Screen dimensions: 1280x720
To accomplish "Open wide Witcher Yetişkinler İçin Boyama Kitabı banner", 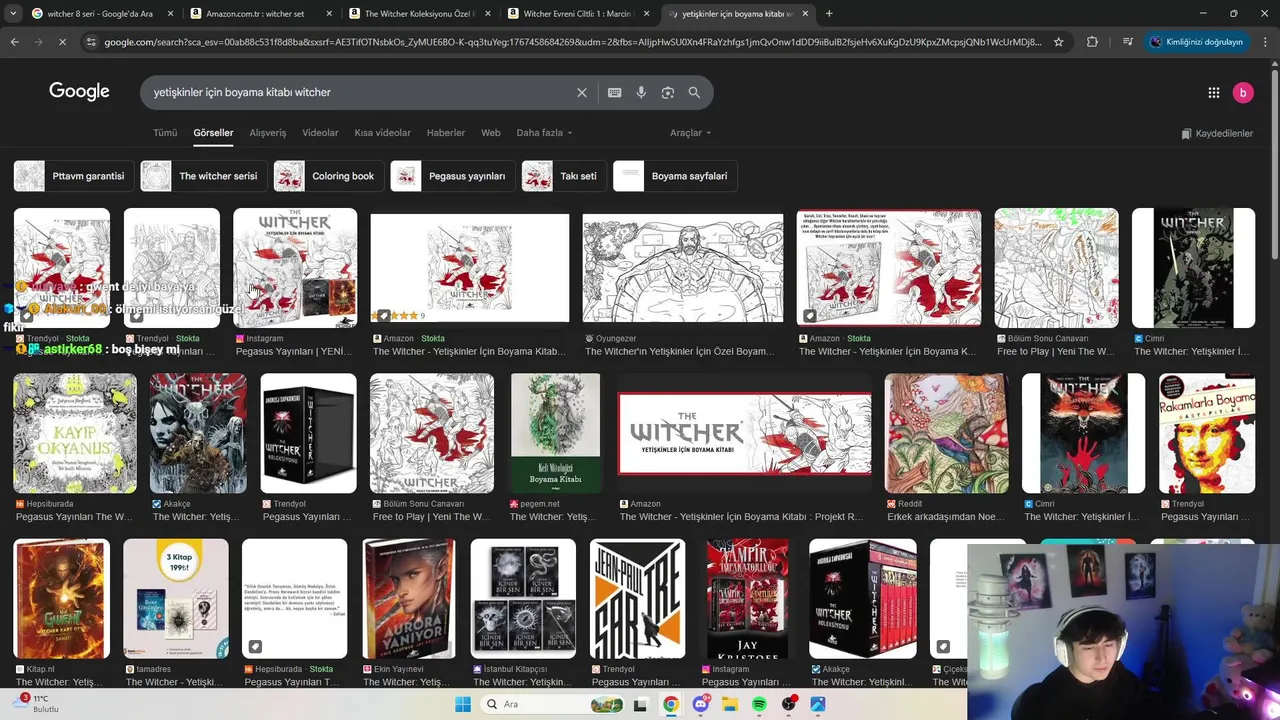I will (744, 433).
